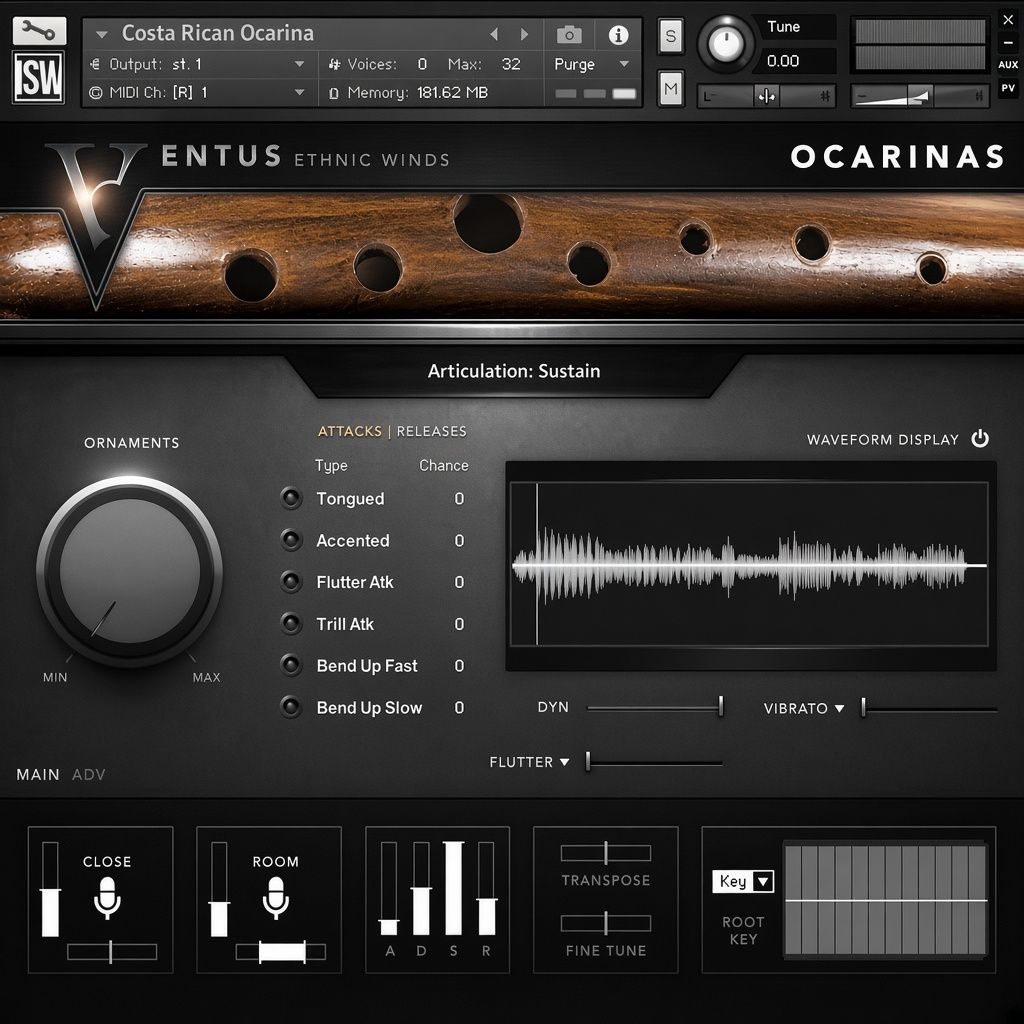Open the instrument name dropdown arrow

click(101, 35)
